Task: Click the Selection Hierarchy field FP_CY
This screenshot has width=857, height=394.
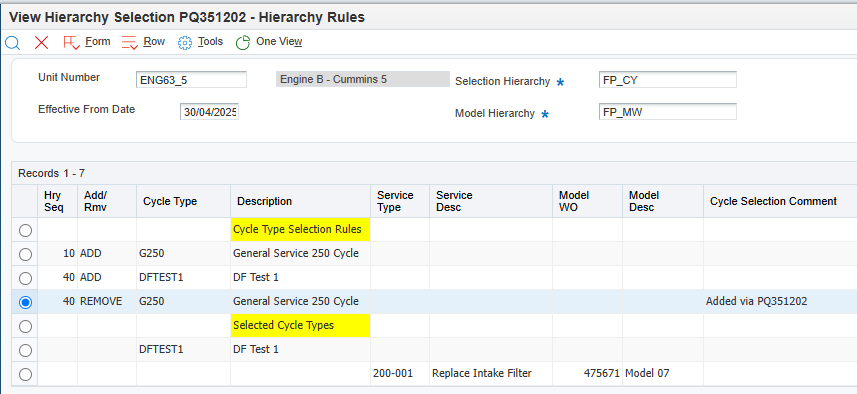Action: (x=668, y=80)
